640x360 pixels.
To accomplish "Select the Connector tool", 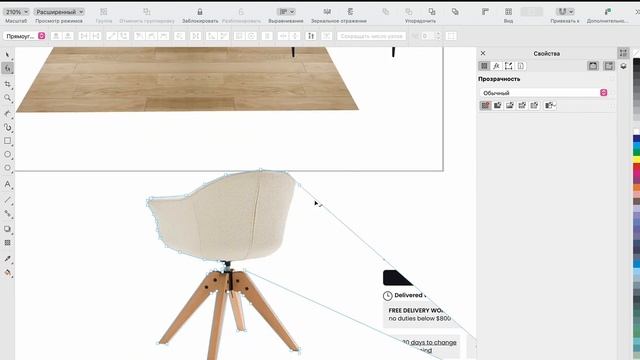I will [7, 213].
